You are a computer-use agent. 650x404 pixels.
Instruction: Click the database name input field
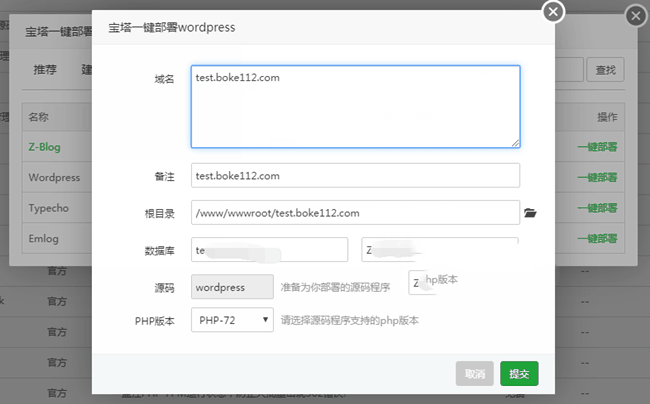269,250
